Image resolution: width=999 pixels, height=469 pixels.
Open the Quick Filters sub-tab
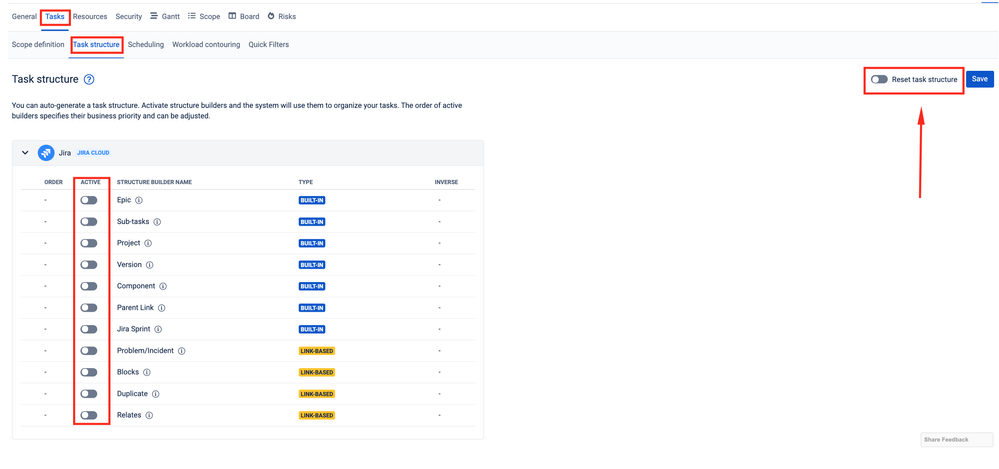(269, 45)
